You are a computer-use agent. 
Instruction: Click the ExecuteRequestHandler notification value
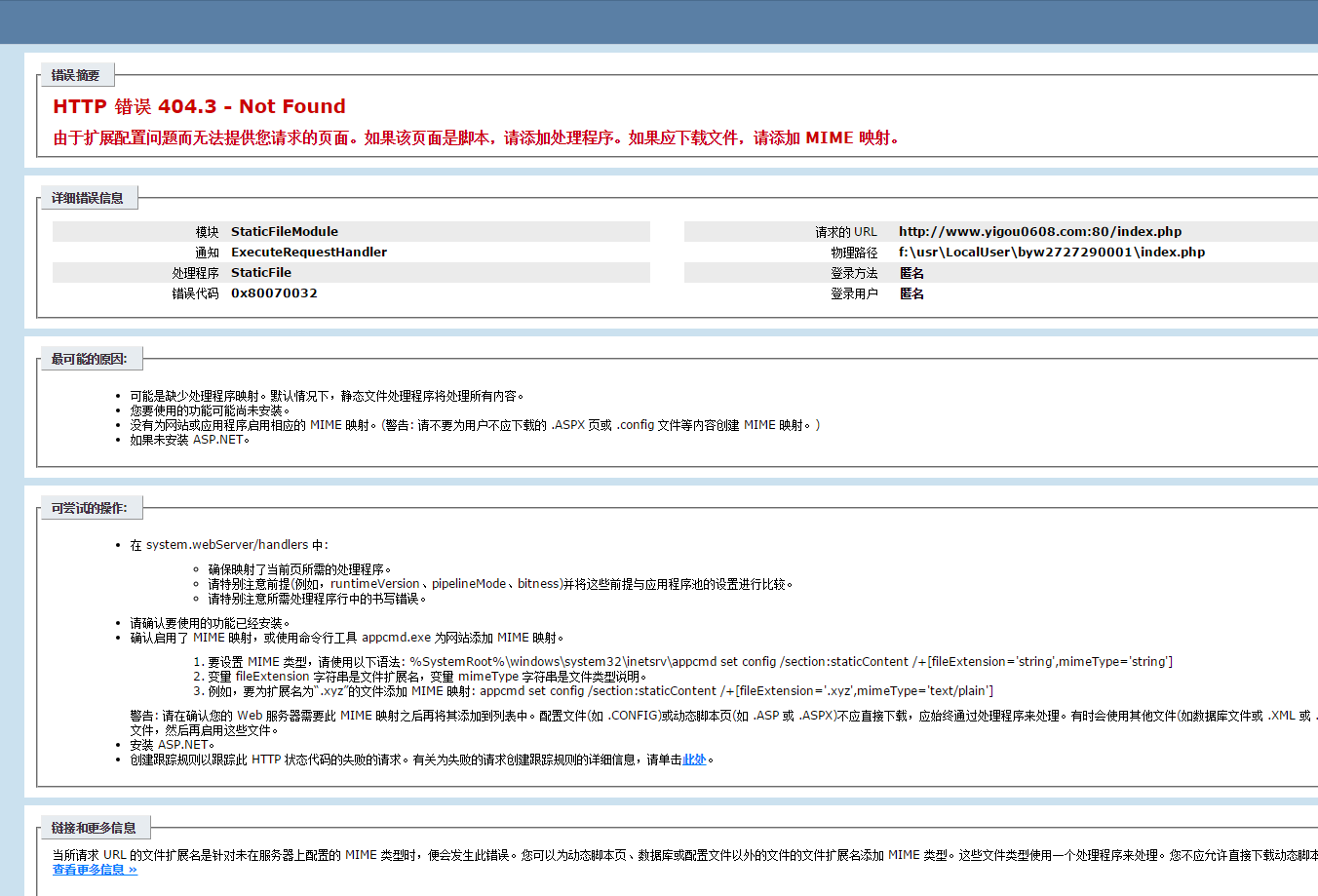309,252
